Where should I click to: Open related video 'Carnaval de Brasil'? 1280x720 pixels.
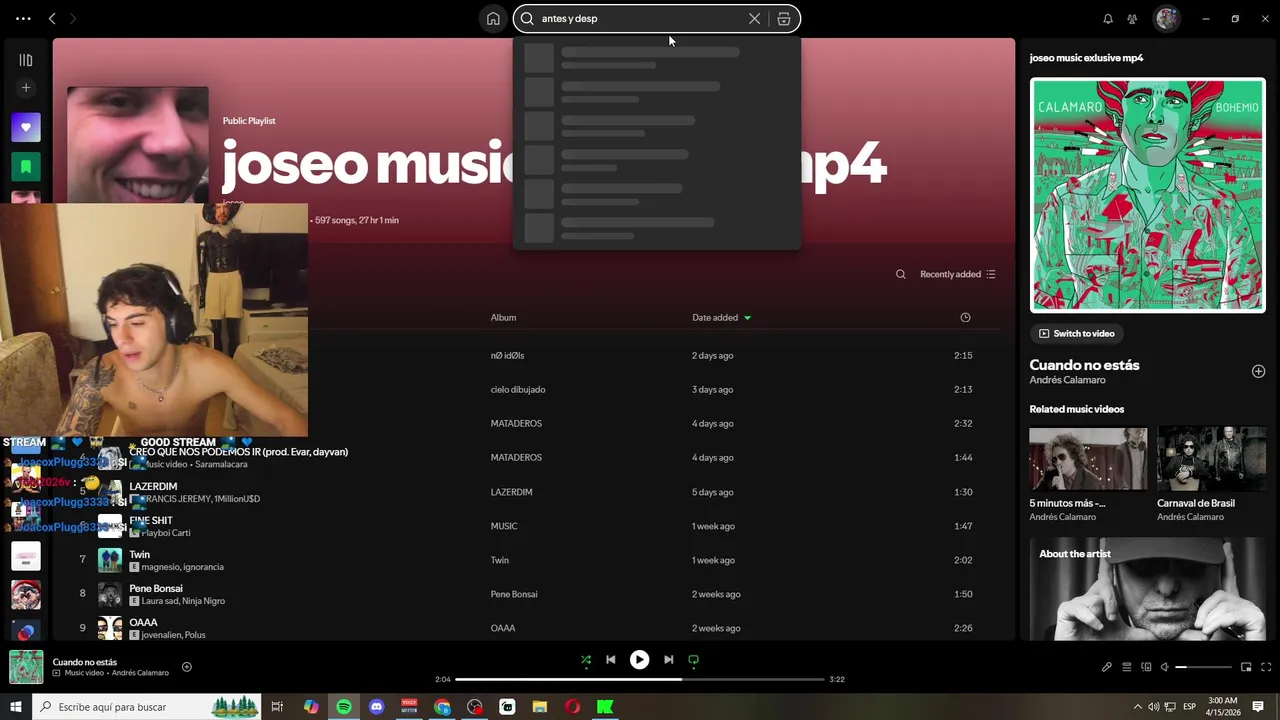tap(1211, 475)
